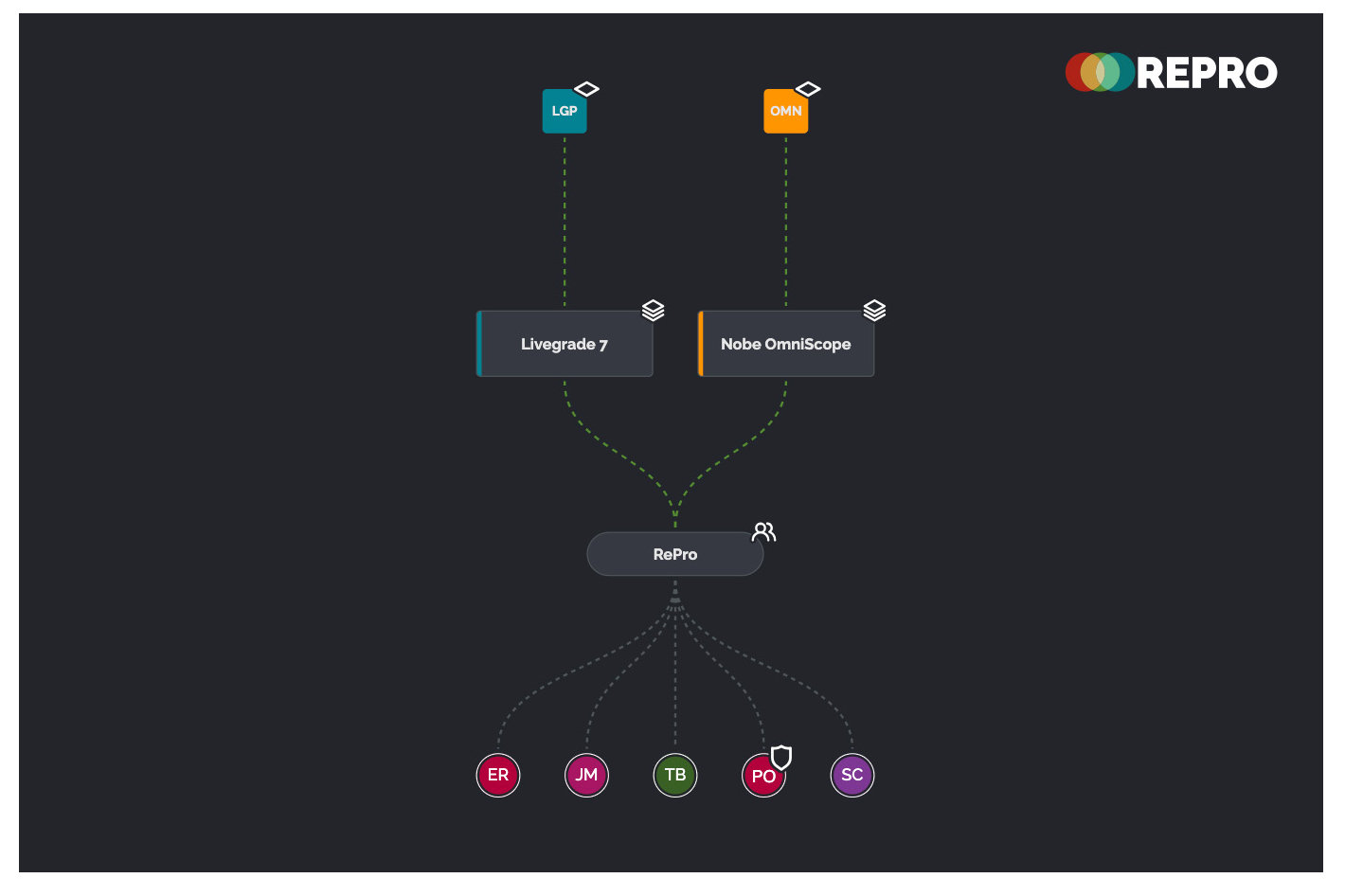This screenshot has height=896, width=1345.
Task: Select the ER user avatar
Action: [x=498, y=775]
